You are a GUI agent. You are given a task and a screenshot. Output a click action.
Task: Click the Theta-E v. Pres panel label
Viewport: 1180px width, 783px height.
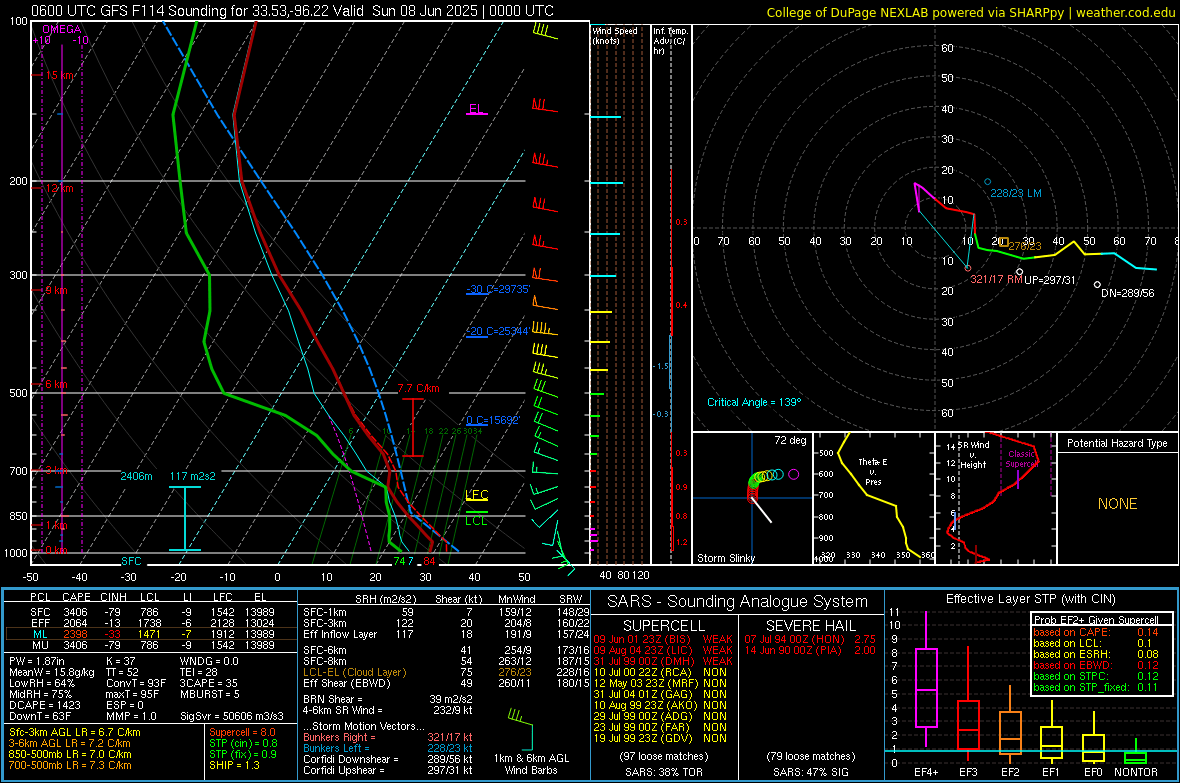tap(873, 471)
